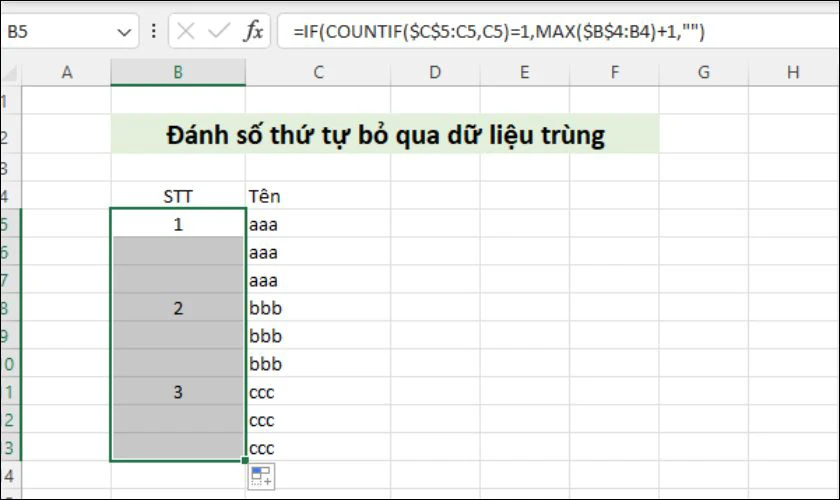
Task: Click the fill handle at selection corner
Action: 245,460
